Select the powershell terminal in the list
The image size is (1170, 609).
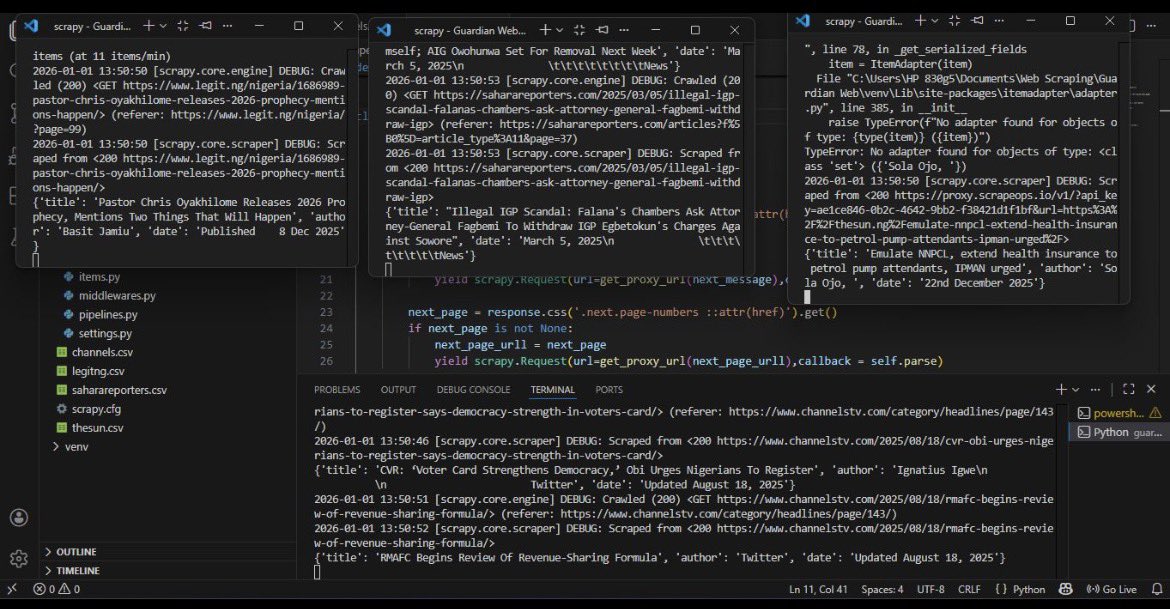pos(1119,413)
